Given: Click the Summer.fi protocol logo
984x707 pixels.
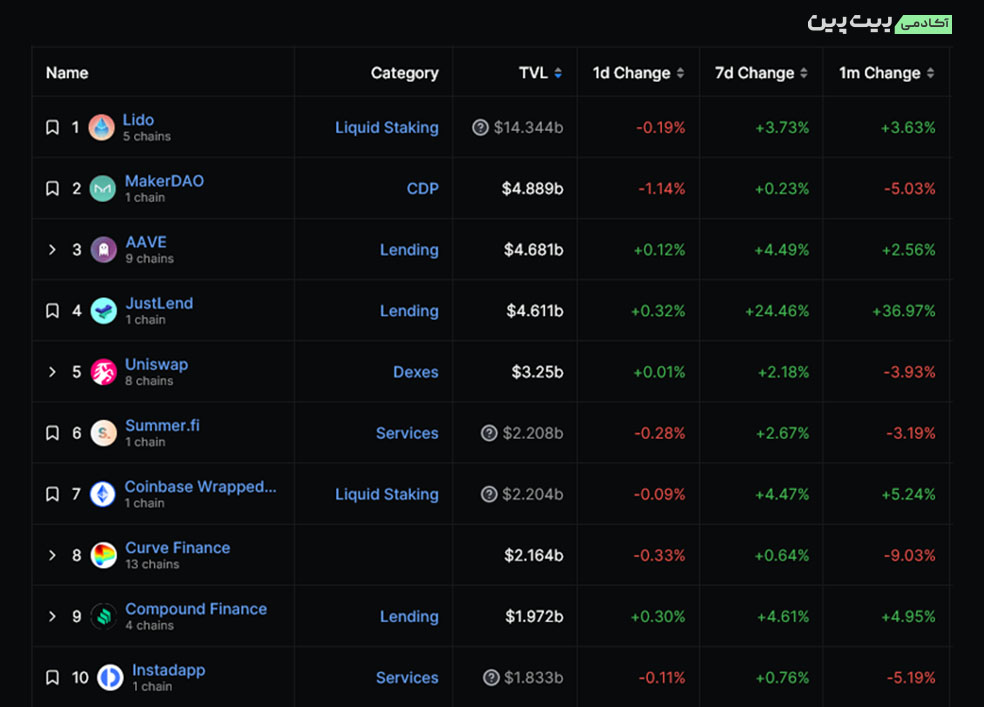Looking at the screenshot, I should tap(104, 433).
